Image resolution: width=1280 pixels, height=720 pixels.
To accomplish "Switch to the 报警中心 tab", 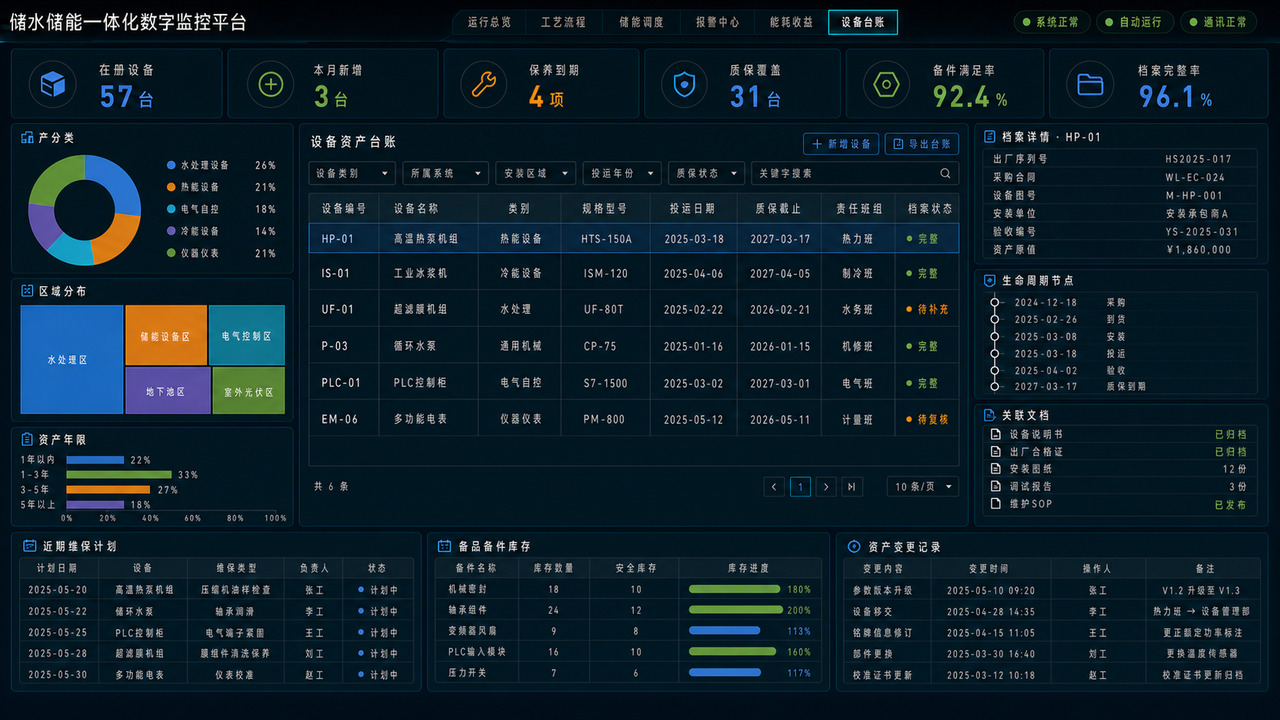I will (x=718, y=22).
